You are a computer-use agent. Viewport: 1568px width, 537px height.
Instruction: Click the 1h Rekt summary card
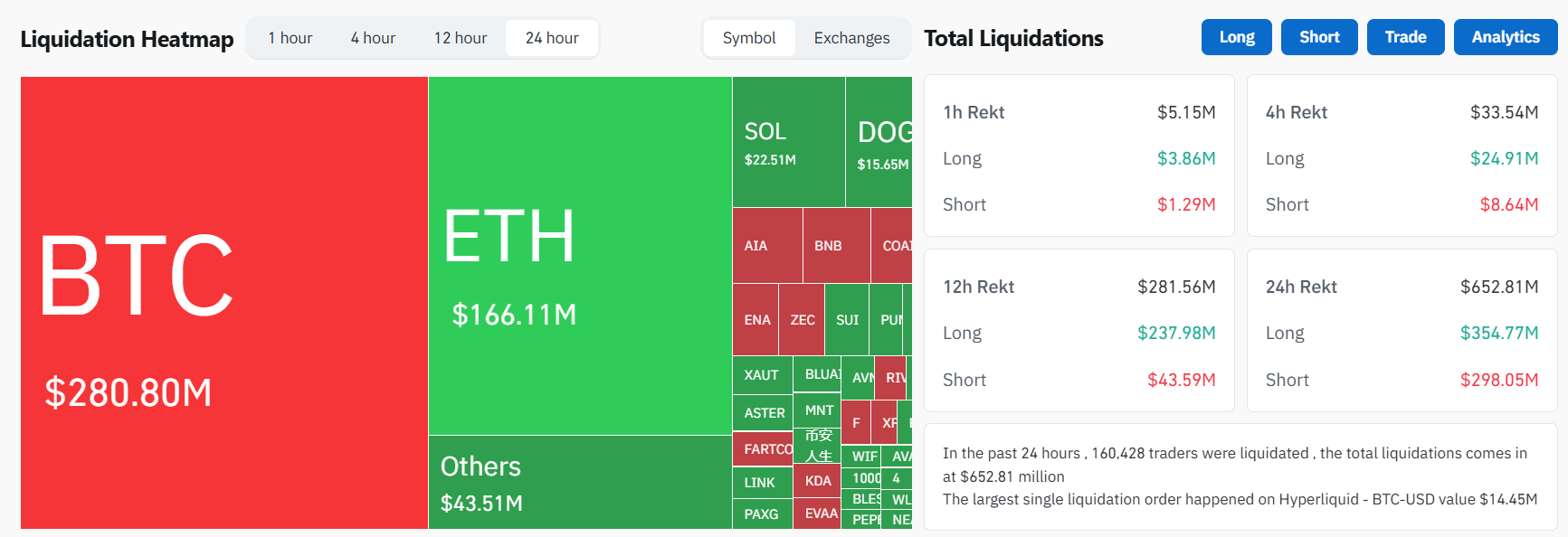point(1079,155)
